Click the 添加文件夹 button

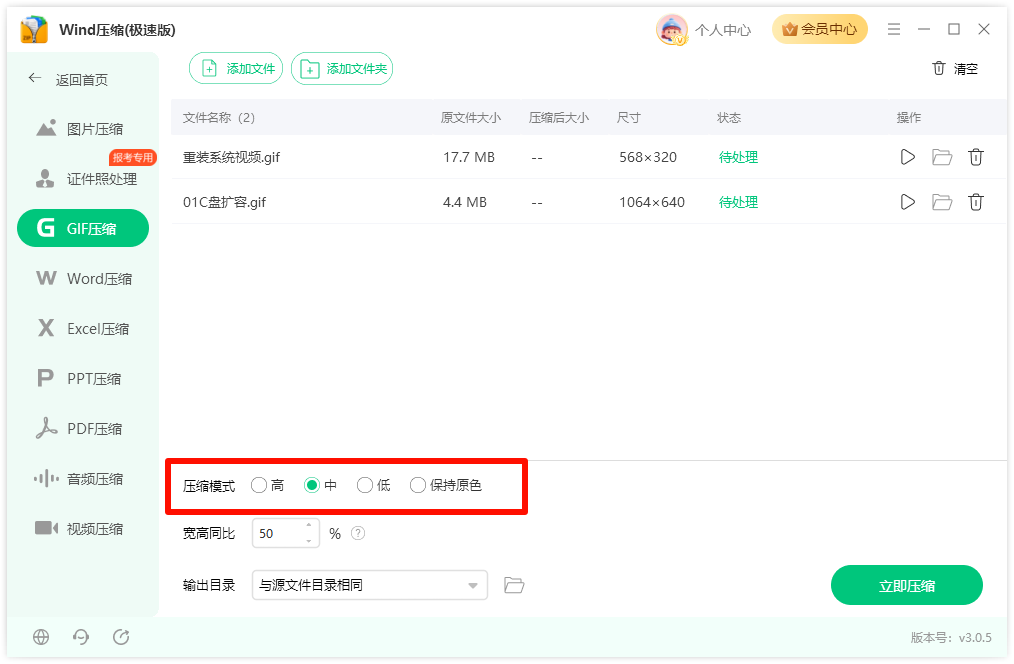point(342,69)
